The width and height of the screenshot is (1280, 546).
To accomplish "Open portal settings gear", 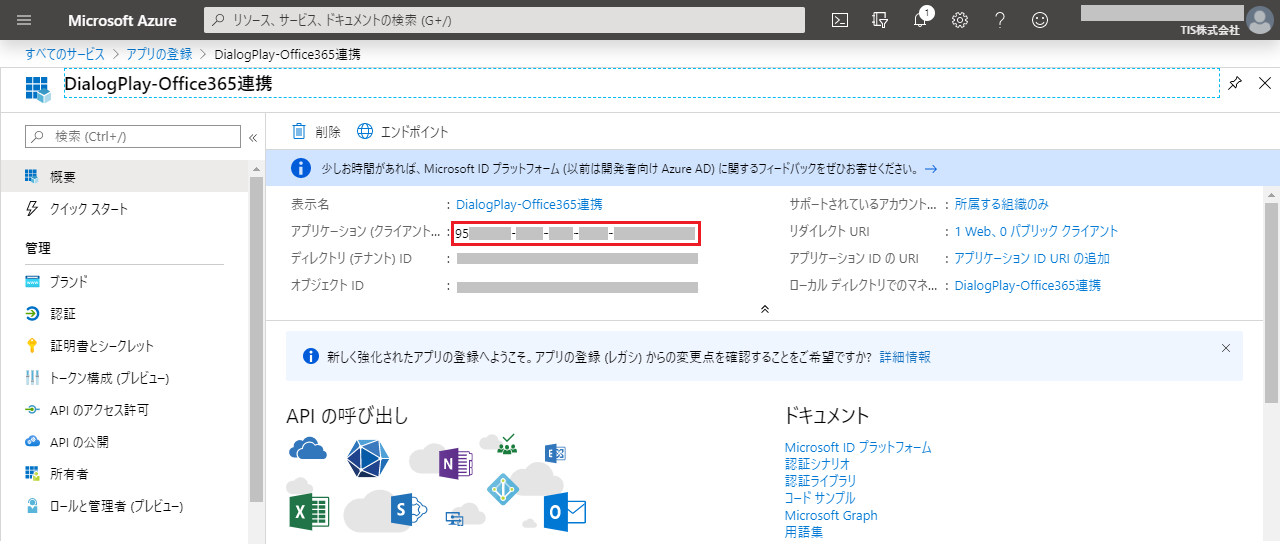I will click(x=960, y=20).
